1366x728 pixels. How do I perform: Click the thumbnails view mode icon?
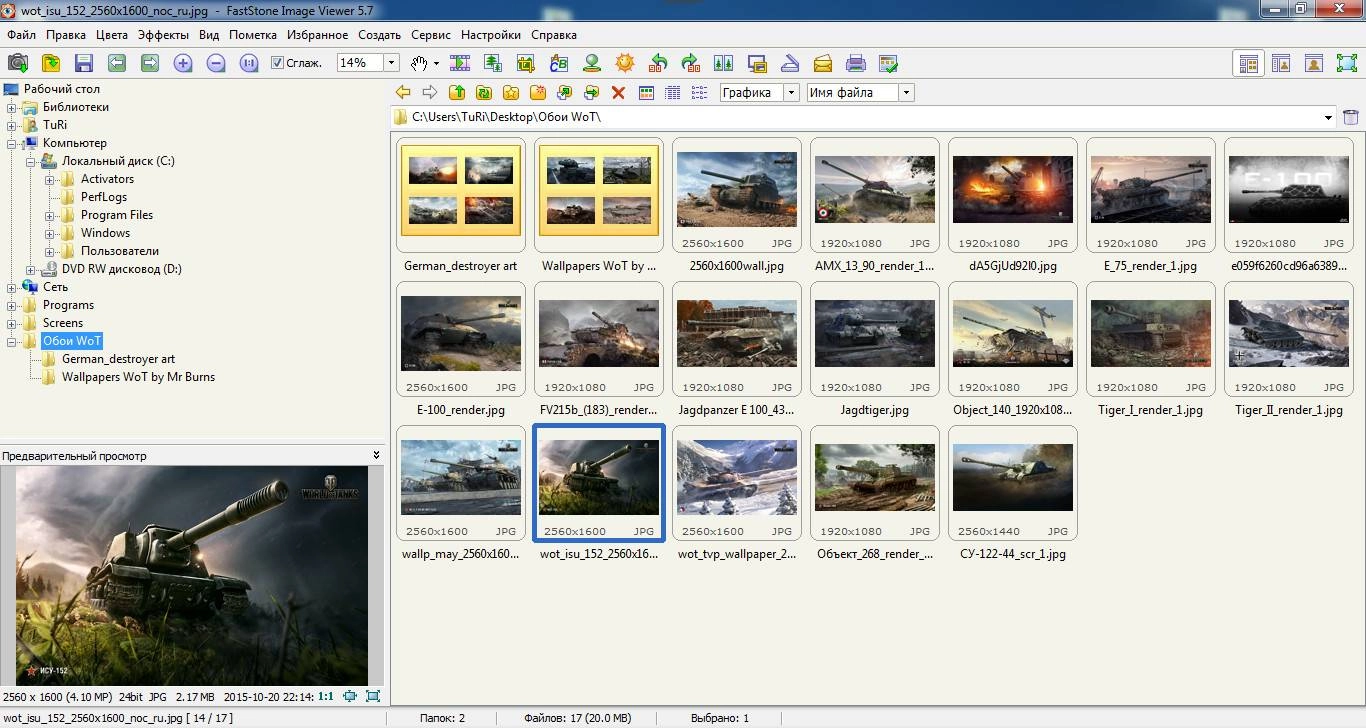[646, 92]
